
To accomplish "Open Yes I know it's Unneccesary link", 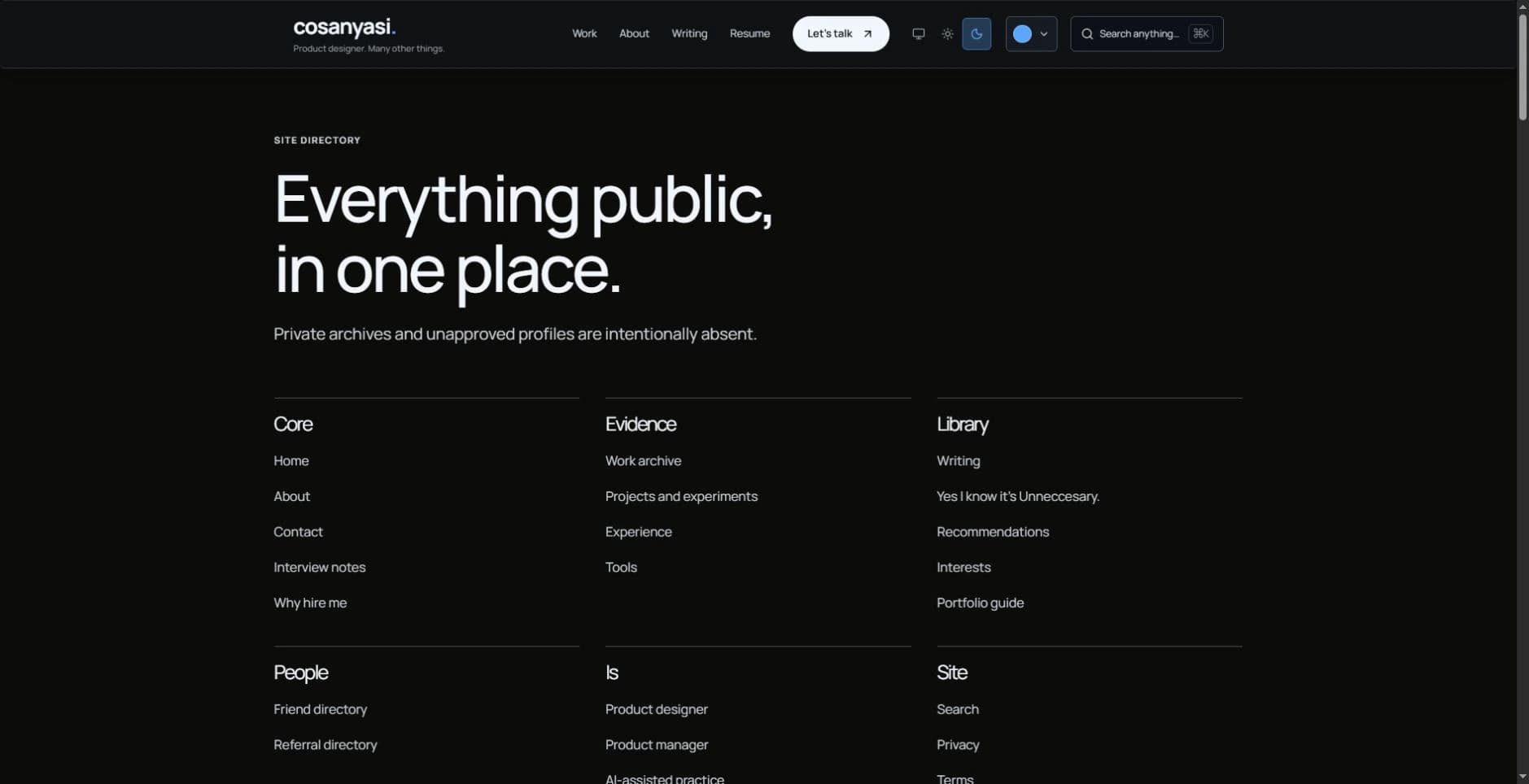I will point(1018,496).
